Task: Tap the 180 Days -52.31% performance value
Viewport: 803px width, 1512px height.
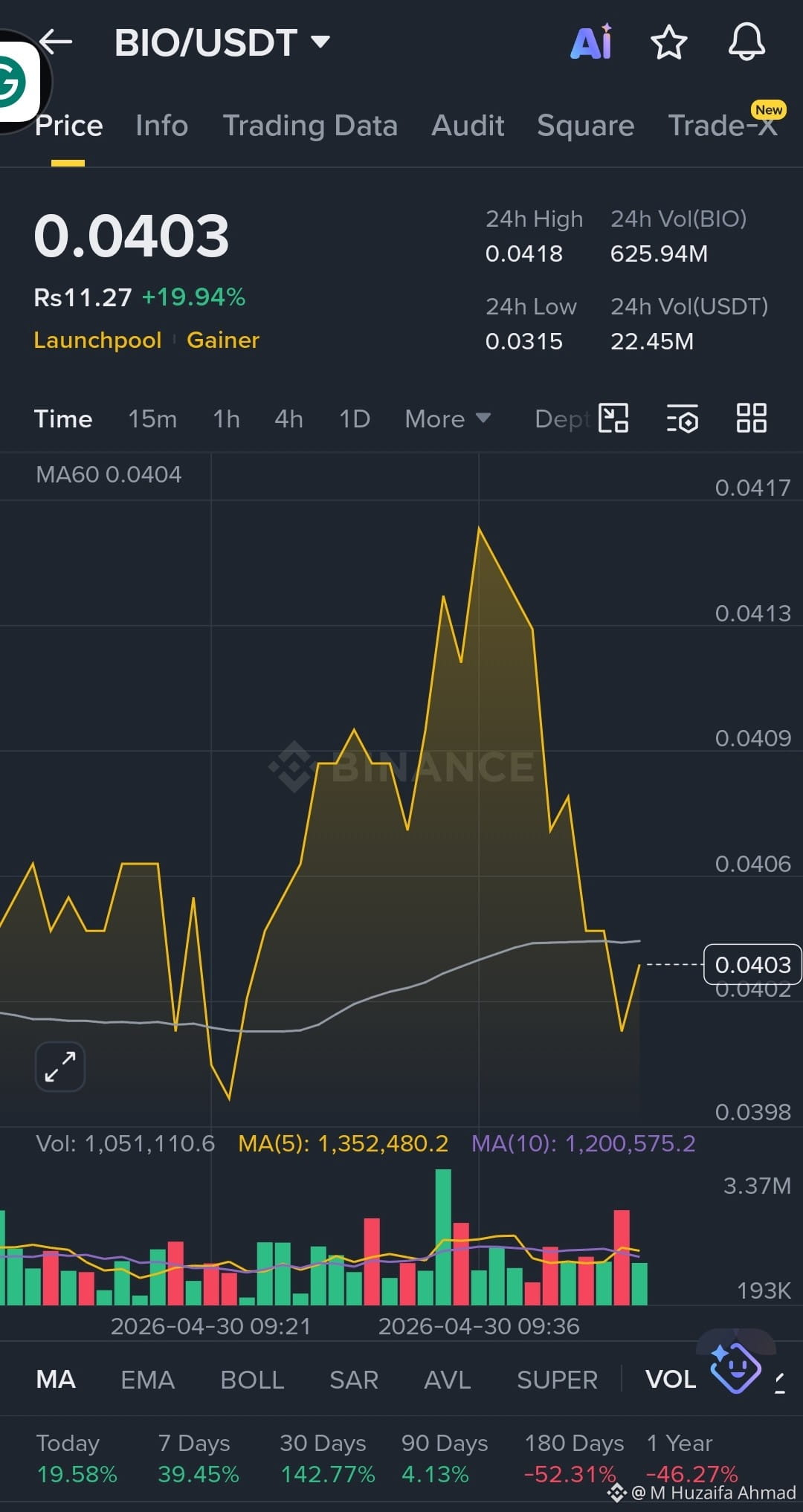Action: pyautogui.click(x=570, y=1474)
